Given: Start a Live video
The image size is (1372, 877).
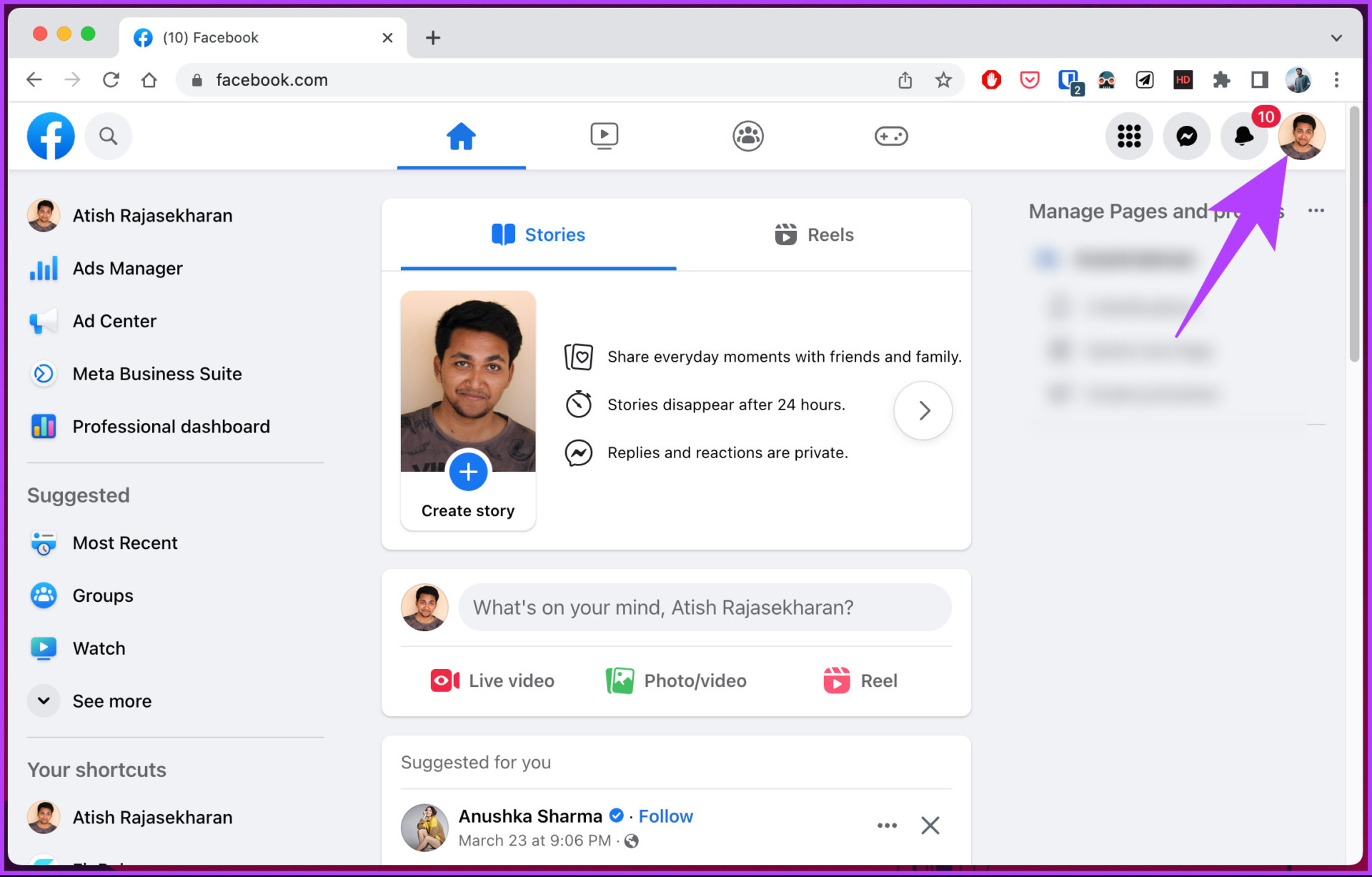Looking at the screenshot, I should (x=492, y=680).
